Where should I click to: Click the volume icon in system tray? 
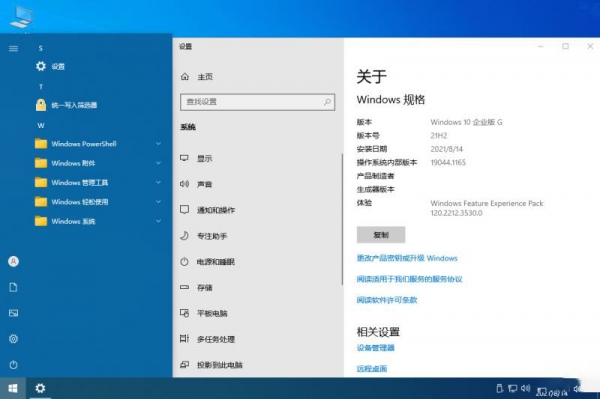pos(525,388)
